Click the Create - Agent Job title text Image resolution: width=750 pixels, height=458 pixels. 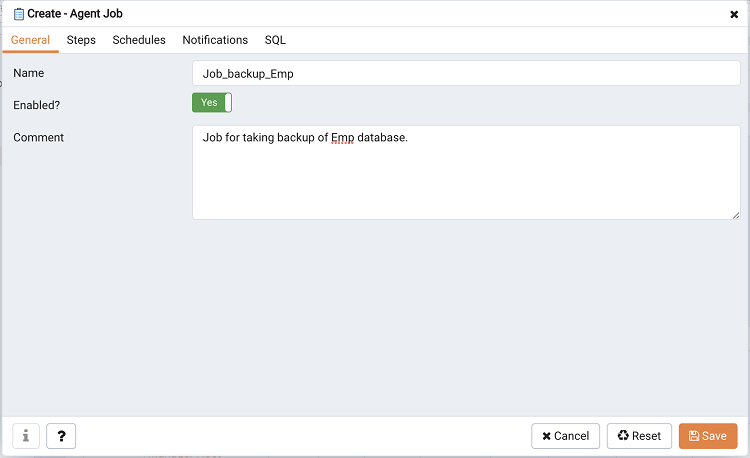[x=75, y=14]
